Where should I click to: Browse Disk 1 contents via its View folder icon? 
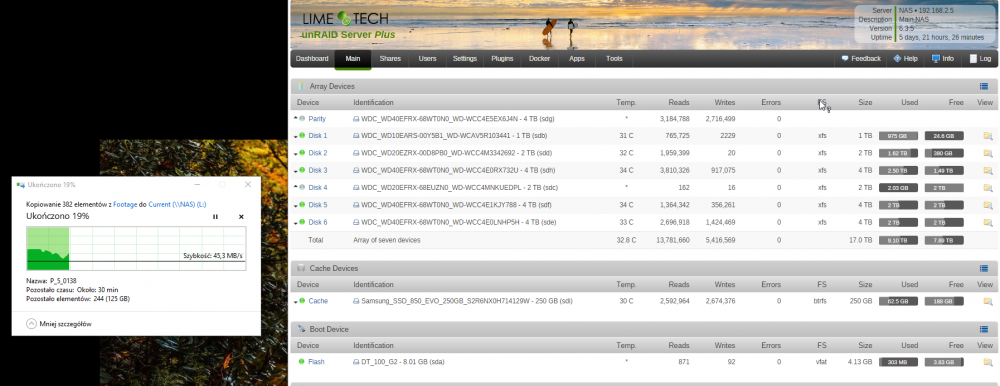click(x=988, y=136)
